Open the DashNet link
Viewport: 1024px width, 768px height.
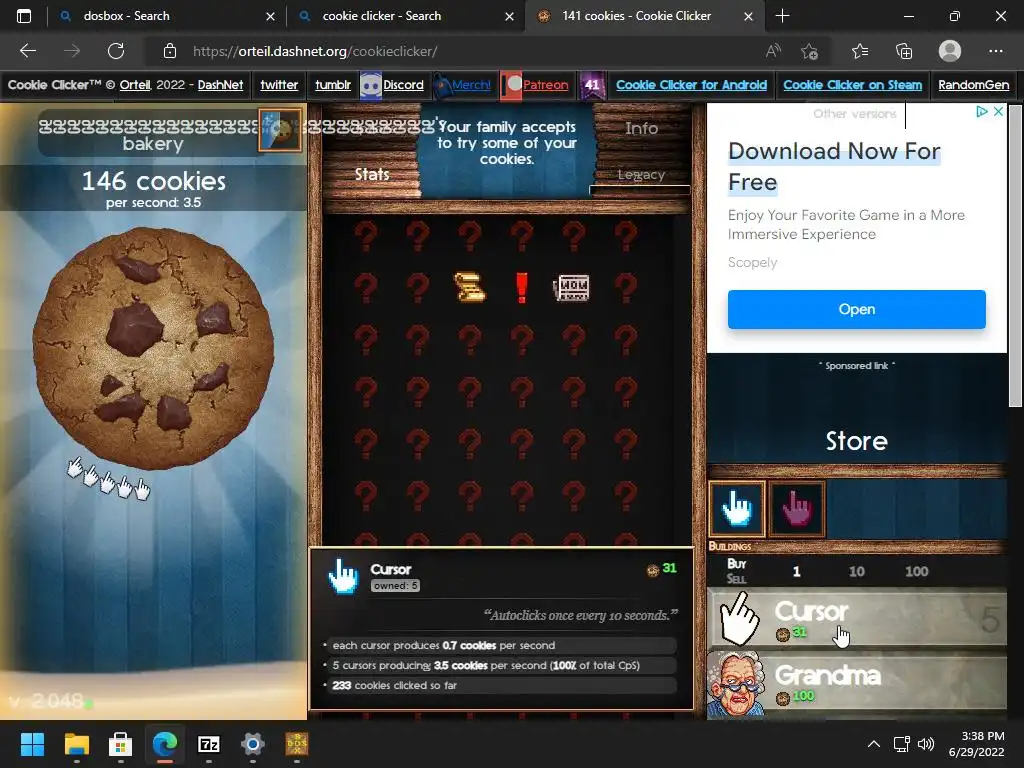(x=220, y=85)
